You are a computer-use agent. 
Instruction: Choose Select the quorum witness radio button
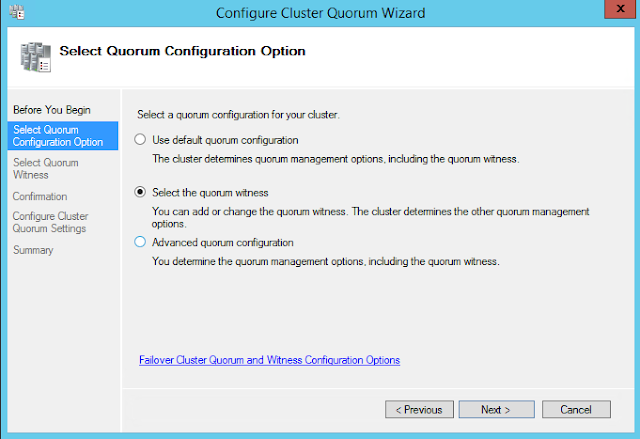pos(140,192)
